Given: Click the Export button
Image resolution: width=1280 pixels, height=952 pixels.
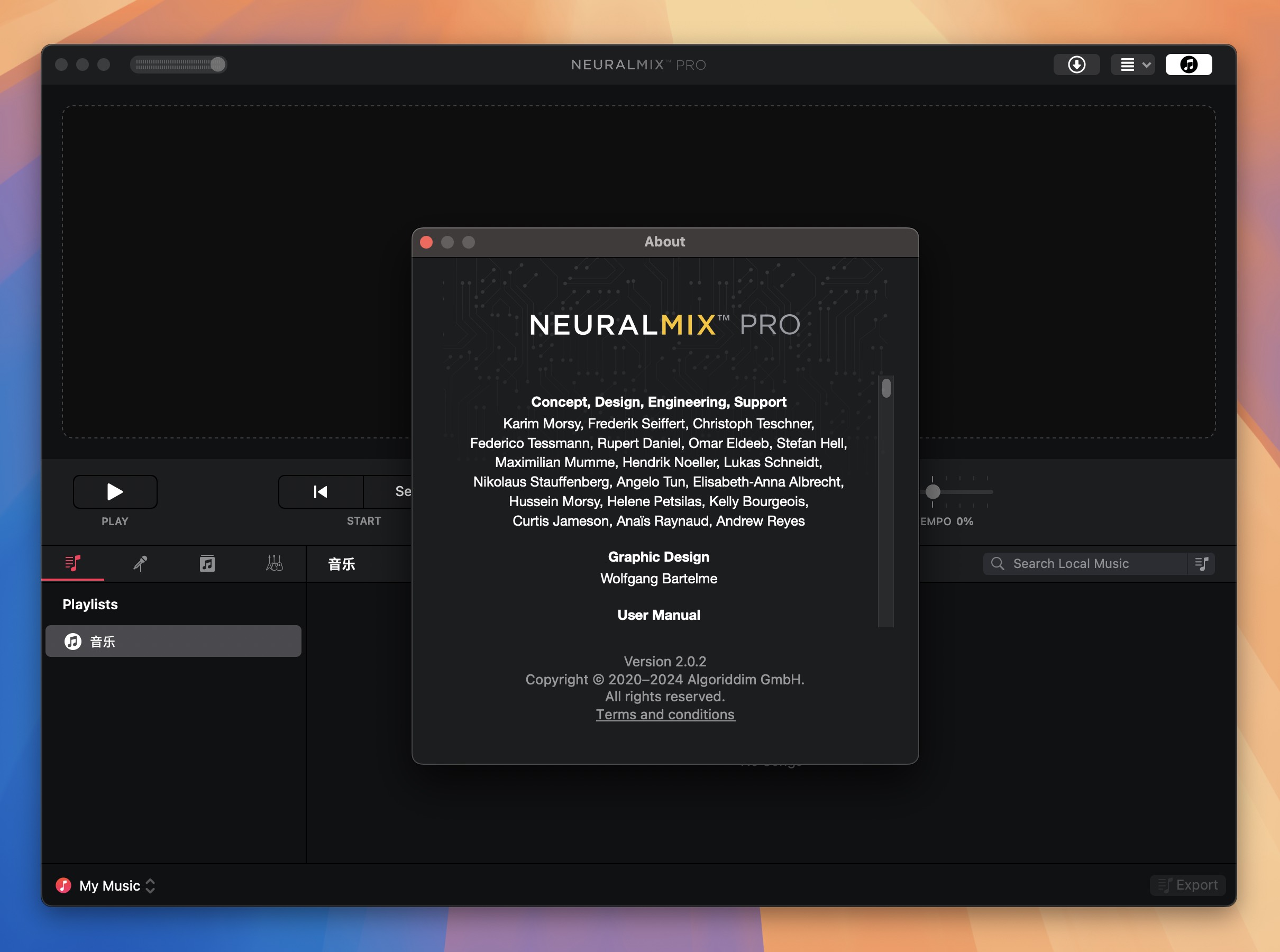Looking at the screenshot, I should (x=1191, y=885).
